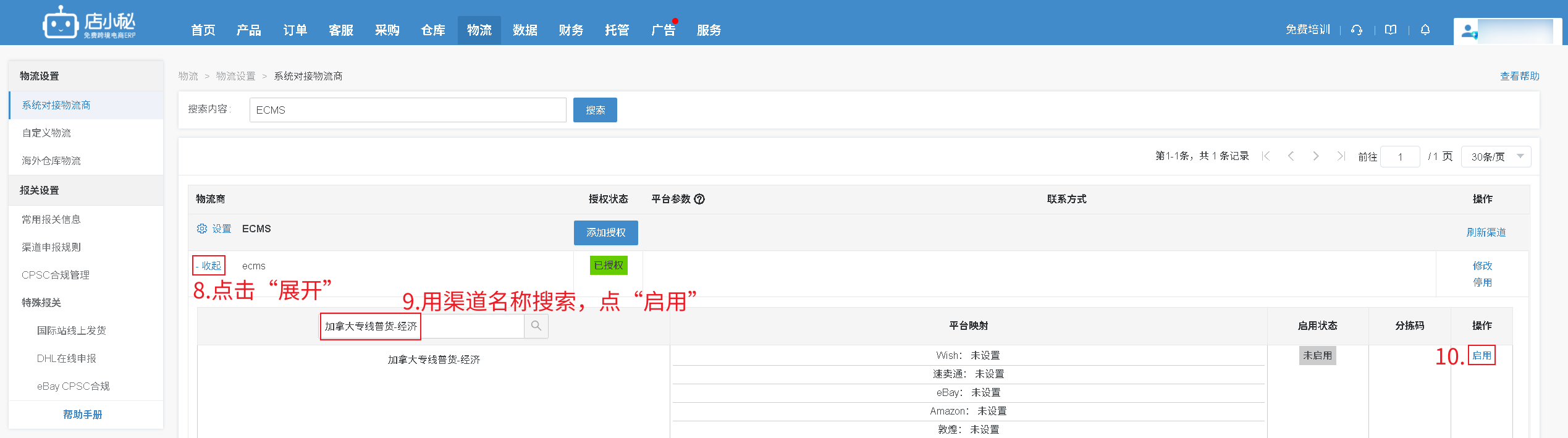Click 停用 for the ecms account

tap(1483, 282)
